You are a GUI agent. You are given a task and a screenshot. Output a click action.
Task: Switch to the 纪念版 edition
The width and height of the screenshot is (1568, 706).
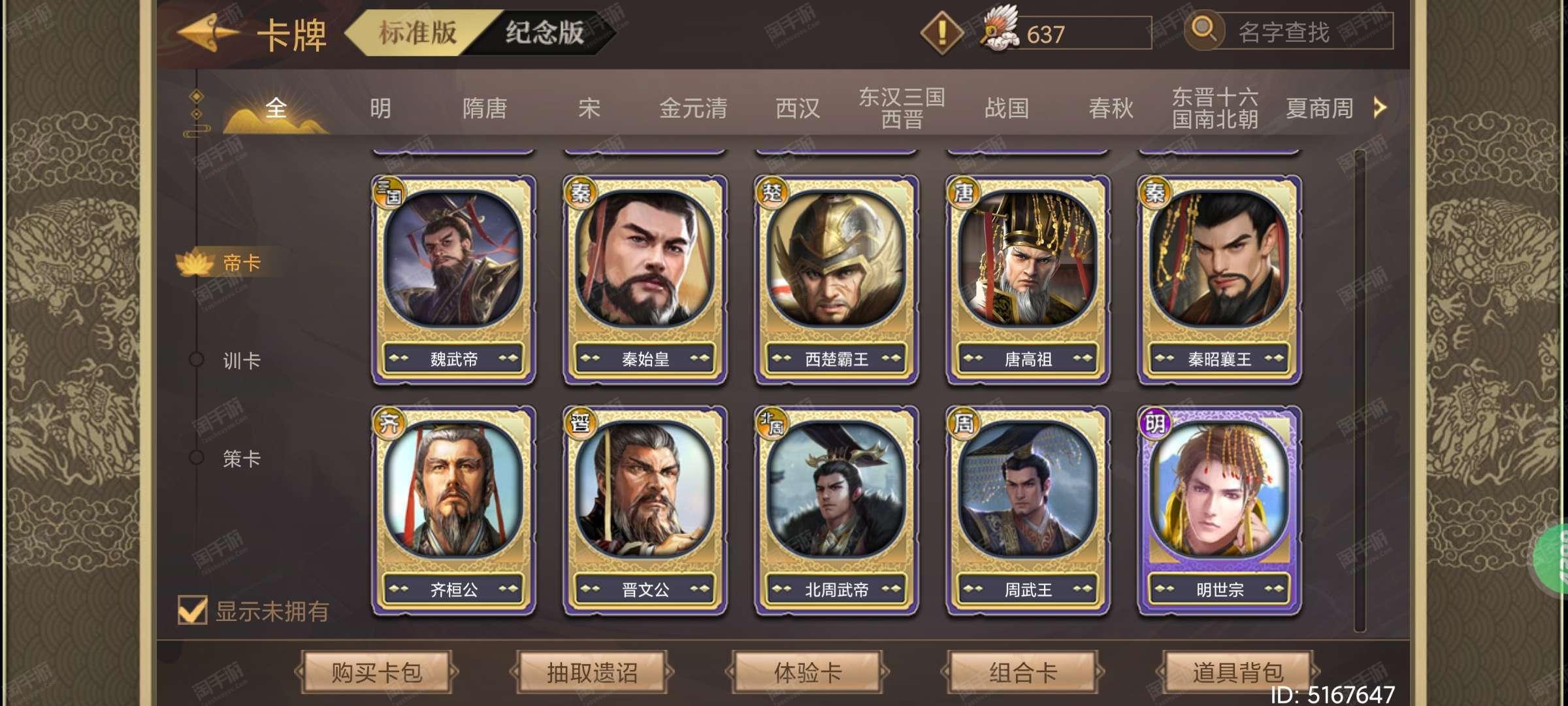click(544, 32)
